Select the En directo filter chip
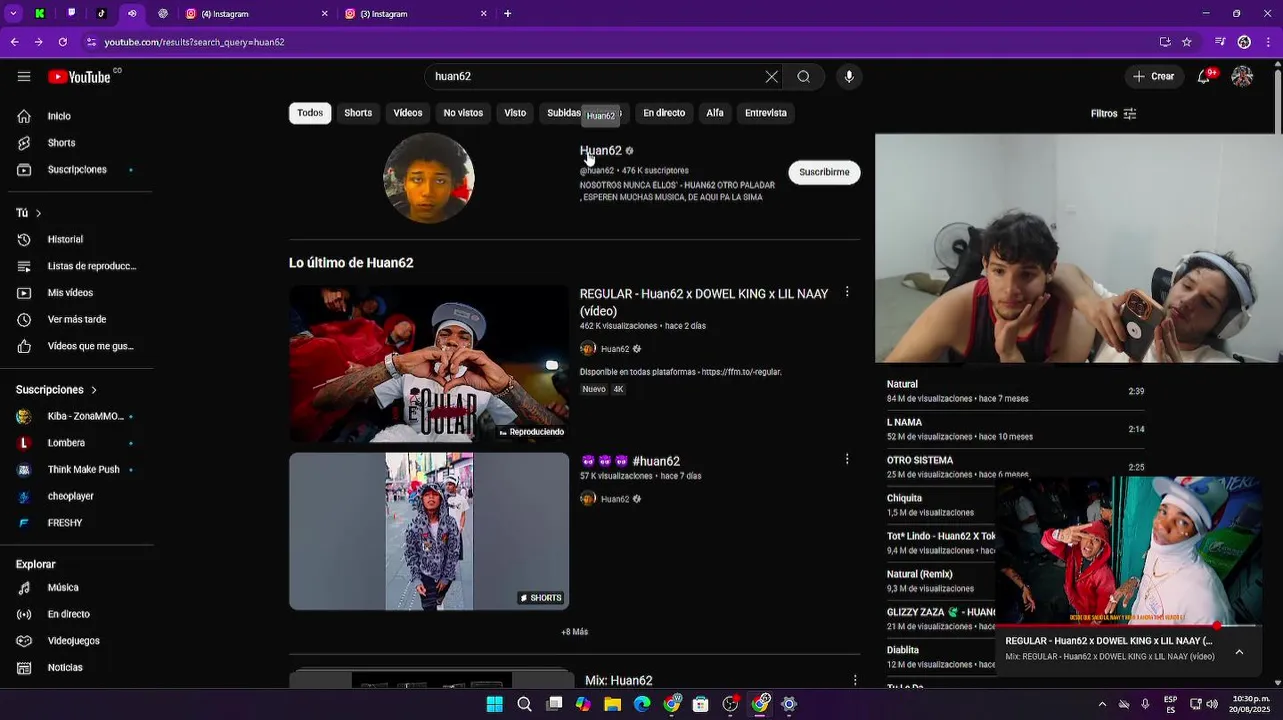This screenshot has width=1283, height=720. coord(664,113)
